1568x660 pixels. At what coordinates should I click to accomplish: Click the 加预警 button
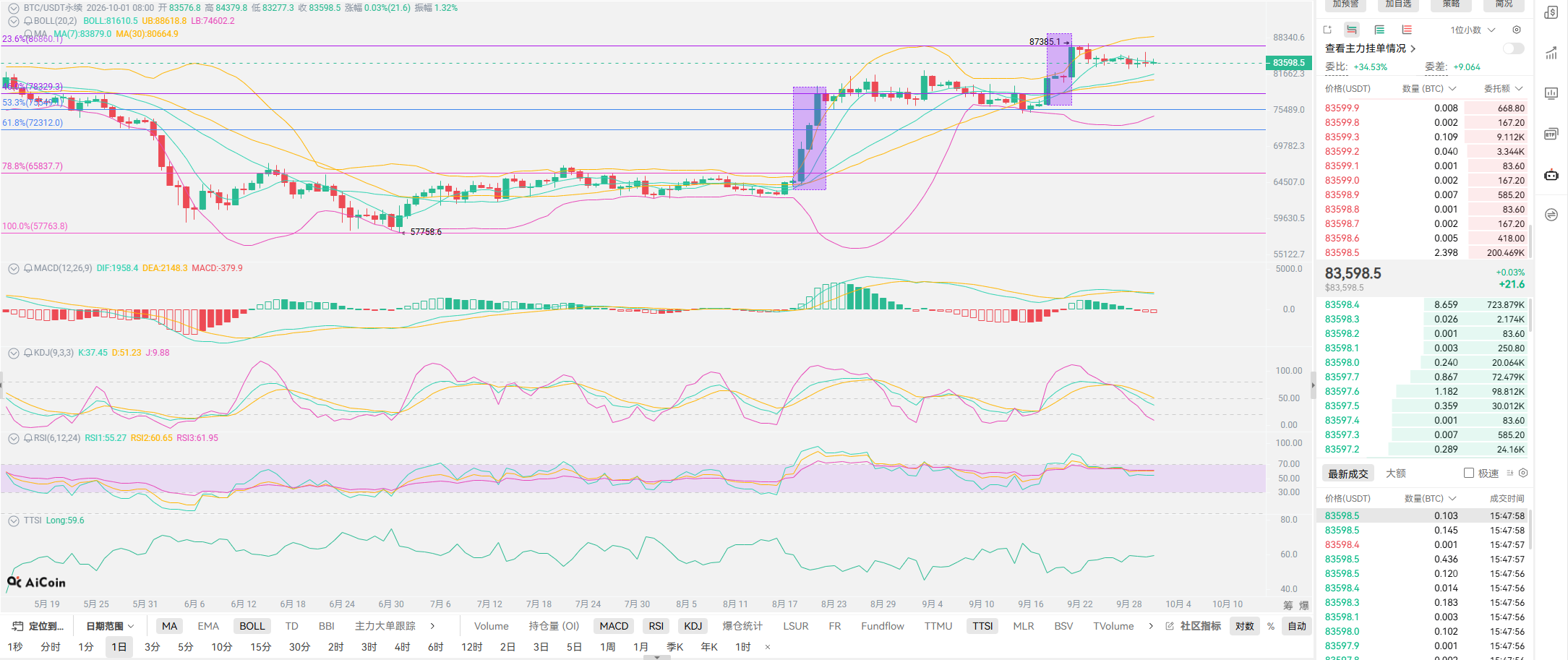tap(1345, 4)
